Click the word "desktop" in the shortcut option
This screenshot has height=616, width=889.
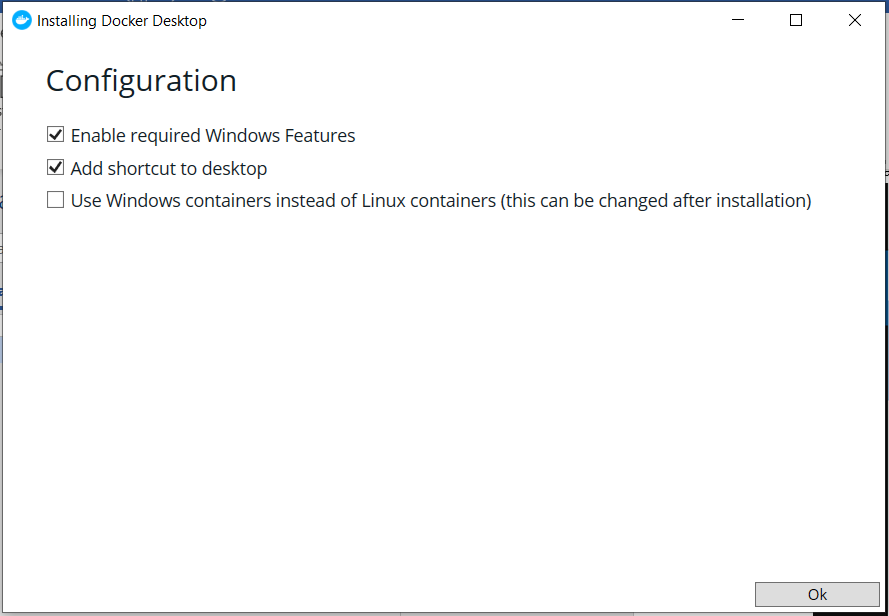(235, 168)
